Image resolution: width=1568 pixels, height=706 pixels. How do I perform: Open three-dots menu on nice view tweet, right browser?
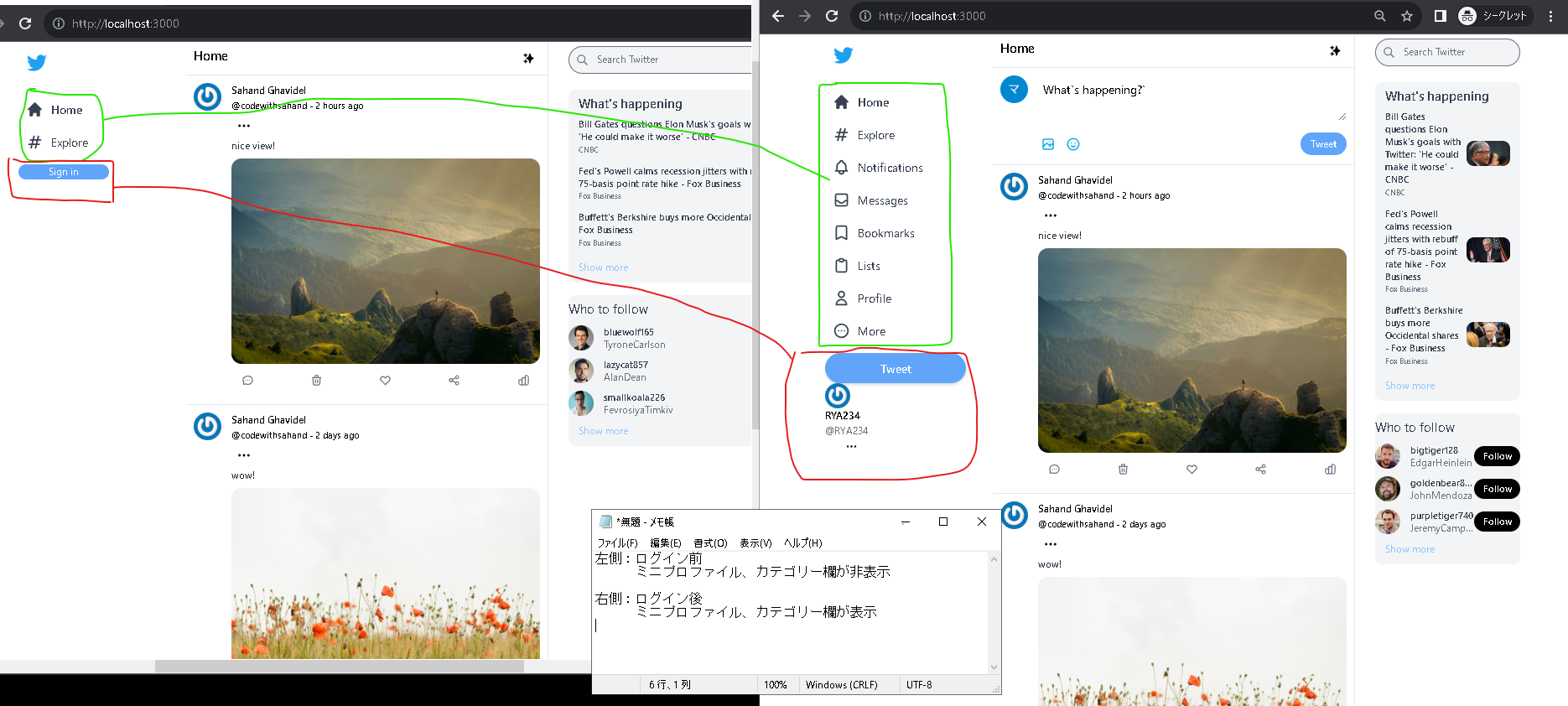[x=1051, y=215]
